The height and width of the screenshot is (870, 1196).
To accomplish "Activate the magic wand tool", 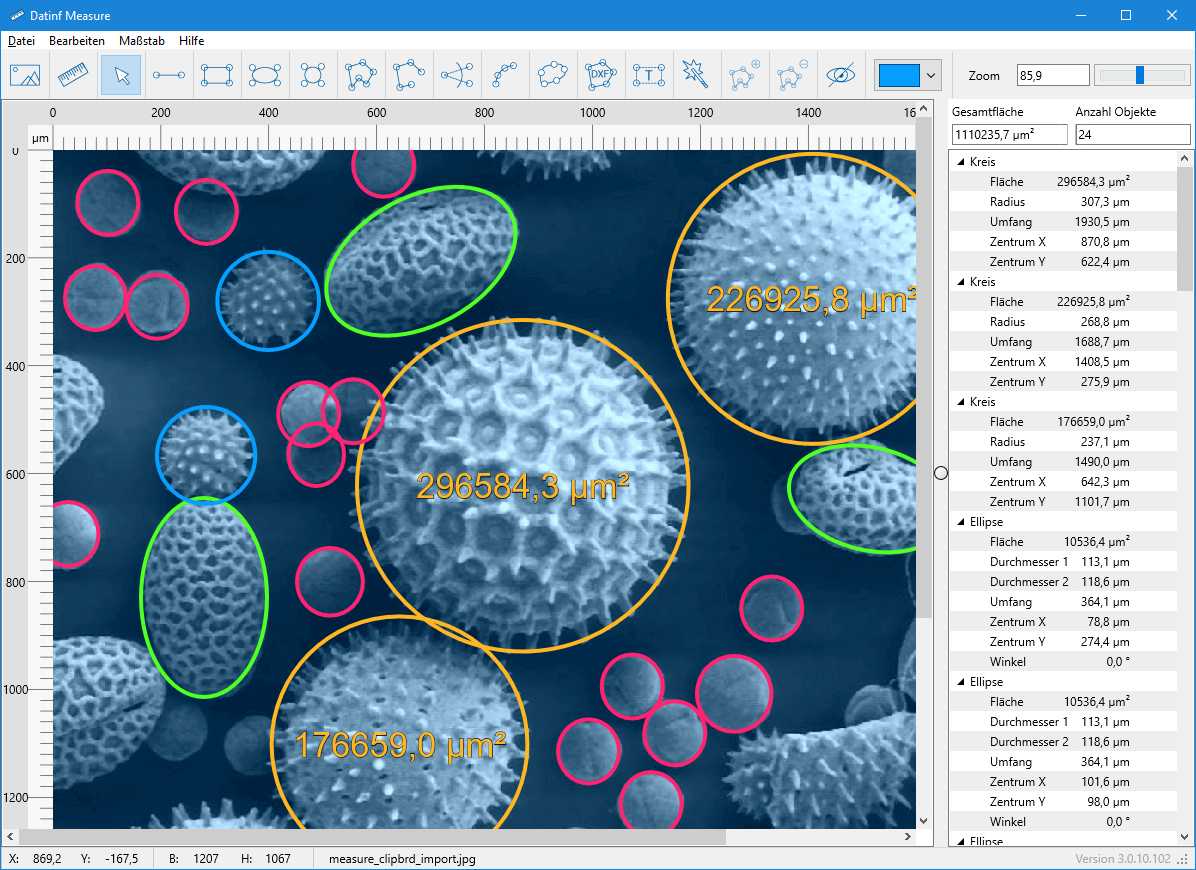I will pyautogui.click(x=695, y=75).
